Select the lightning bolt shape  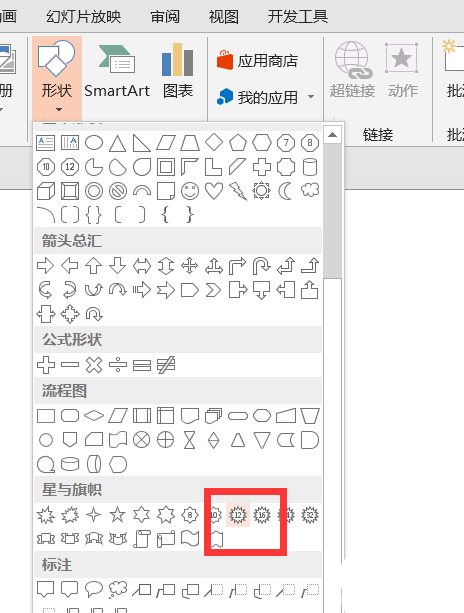pos(238,191)
